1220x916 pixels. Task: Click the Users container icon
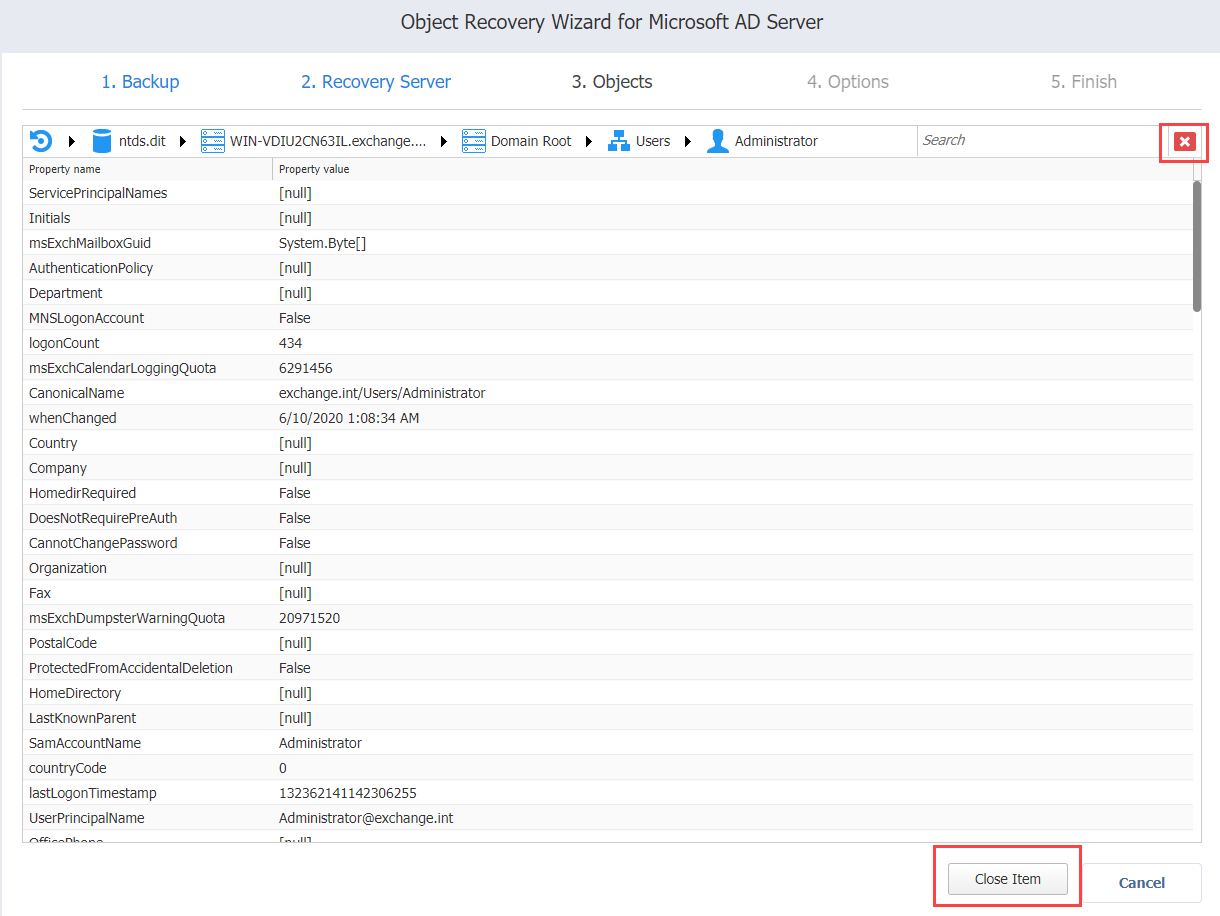pos(617,140)
